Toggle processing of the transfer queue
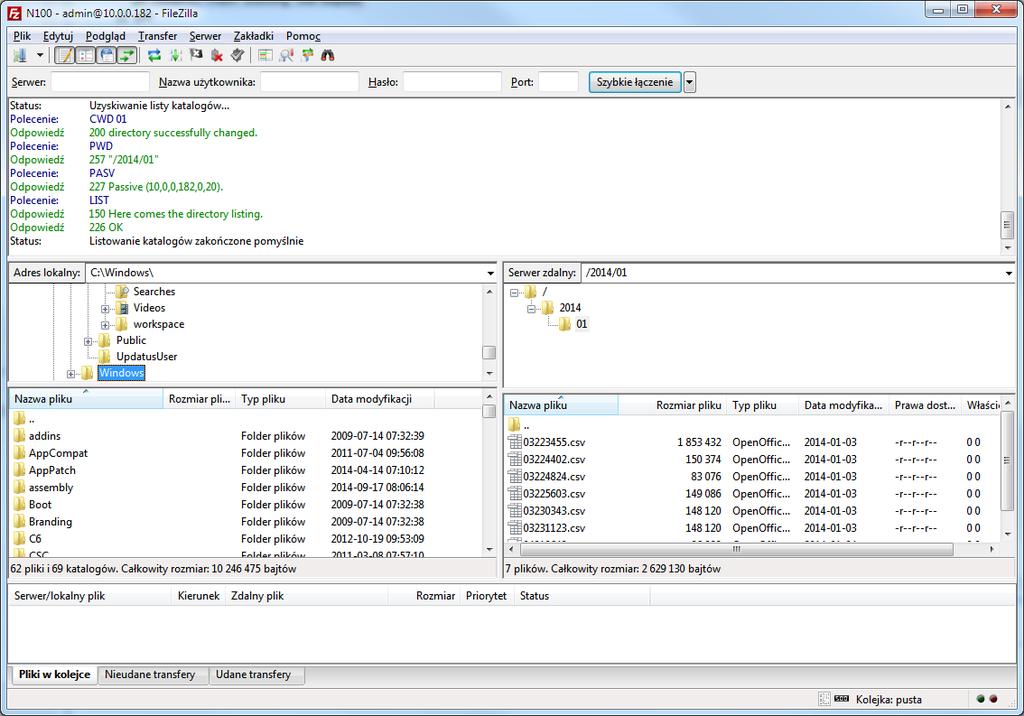Viewport: 1024px width, 716px height. click(175, 56)
